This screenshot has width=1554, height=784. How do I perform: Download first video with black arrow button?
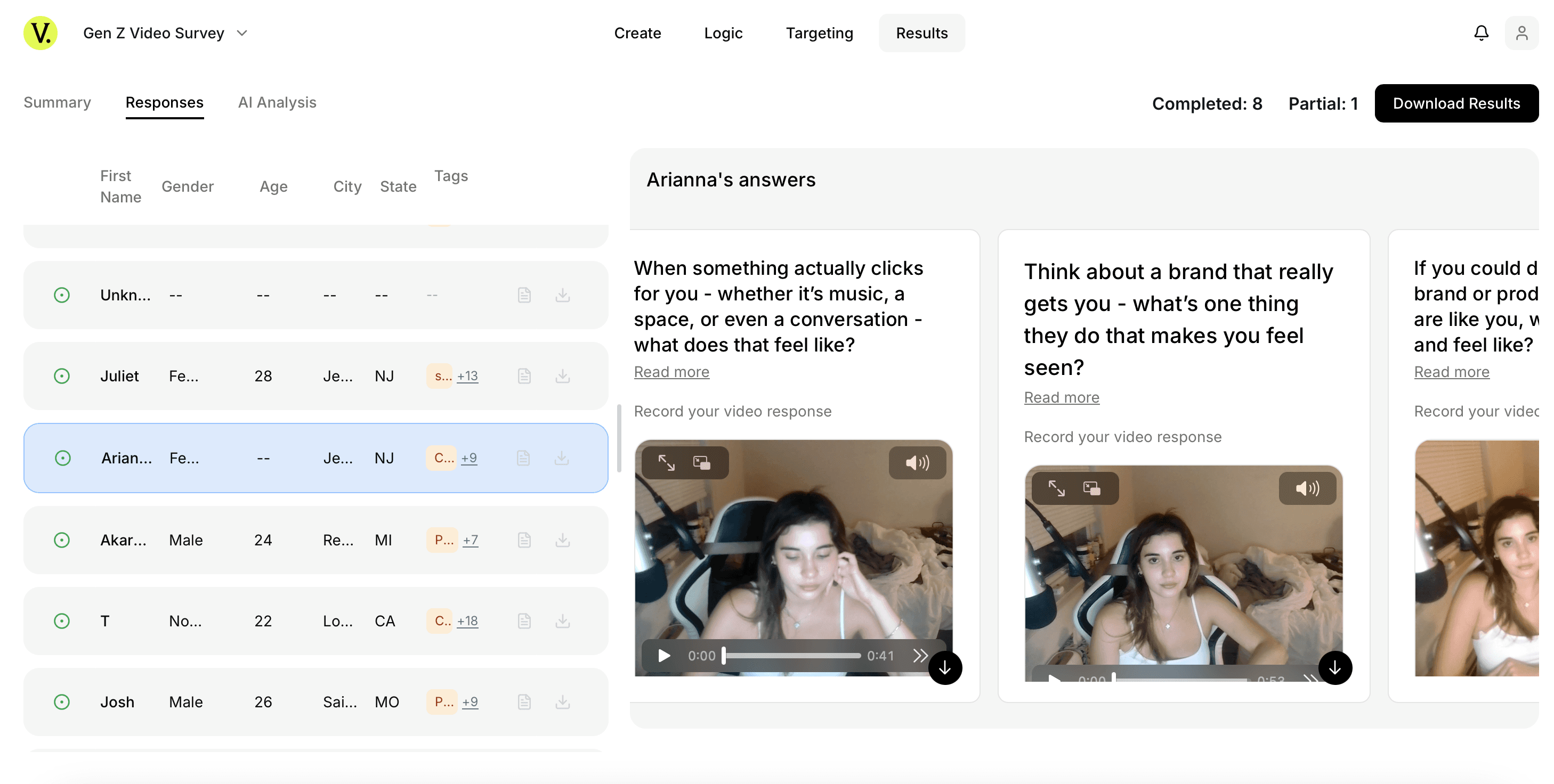(x=945, y=668)
